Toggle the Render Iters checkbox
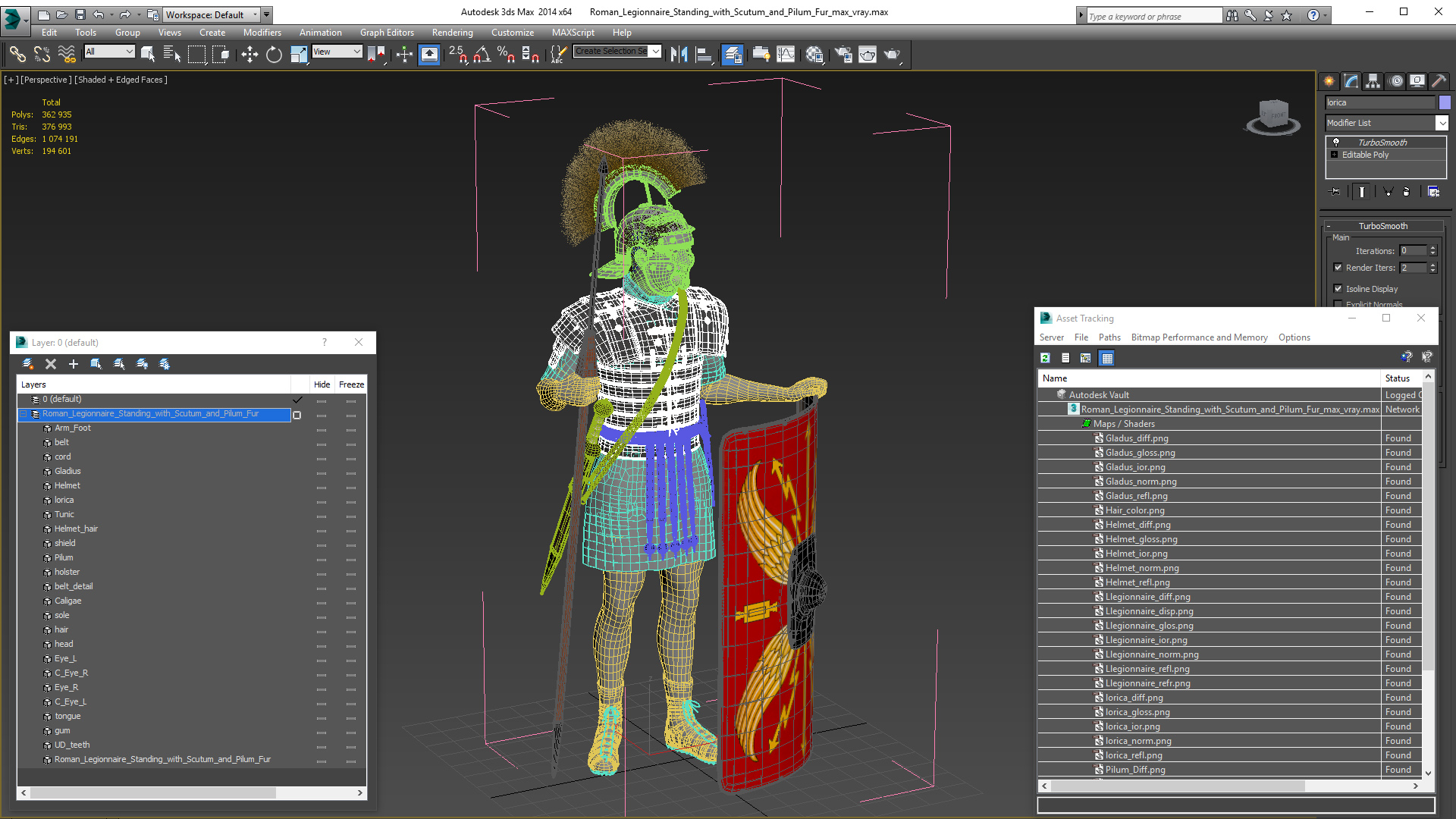 point(1338,268)
